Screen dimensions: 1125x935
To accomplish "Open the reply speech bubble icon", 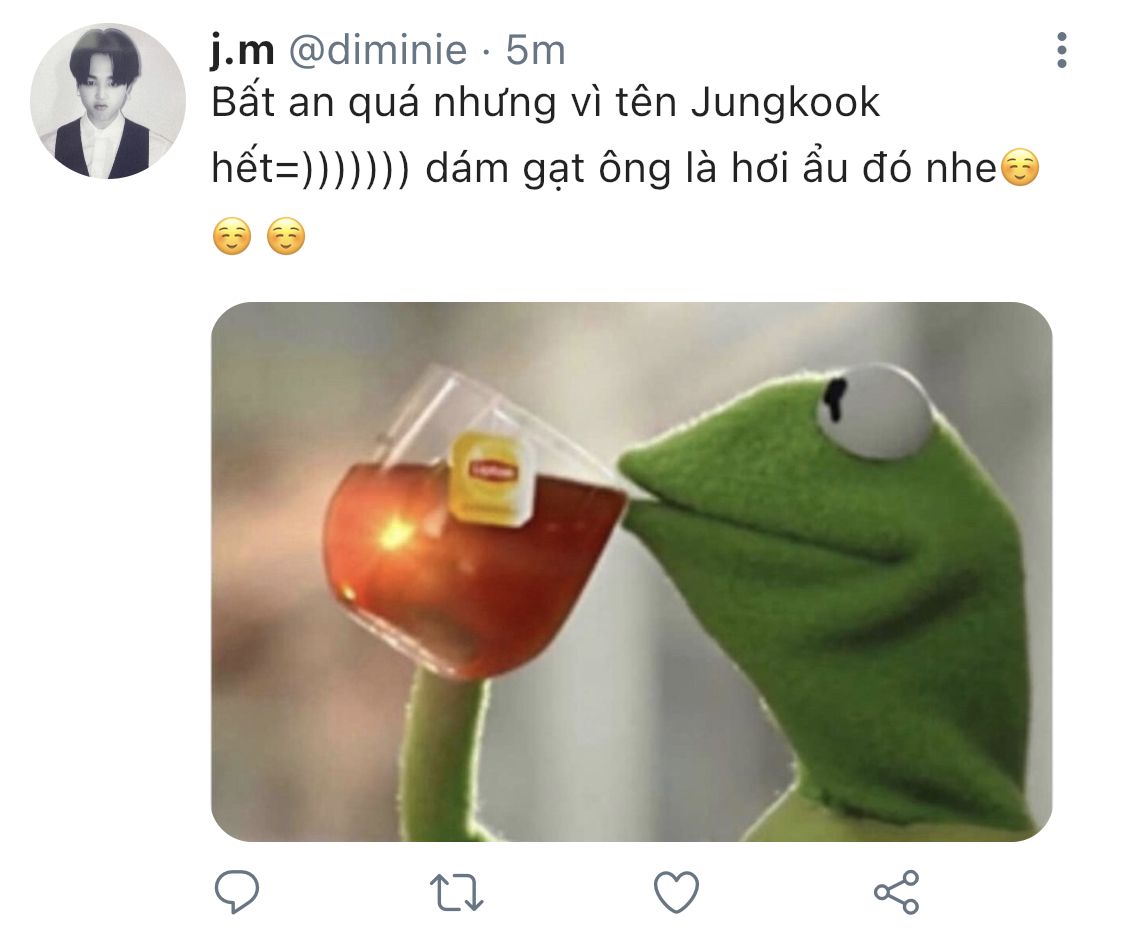I will pyautogui.click(x=237, y=891).
